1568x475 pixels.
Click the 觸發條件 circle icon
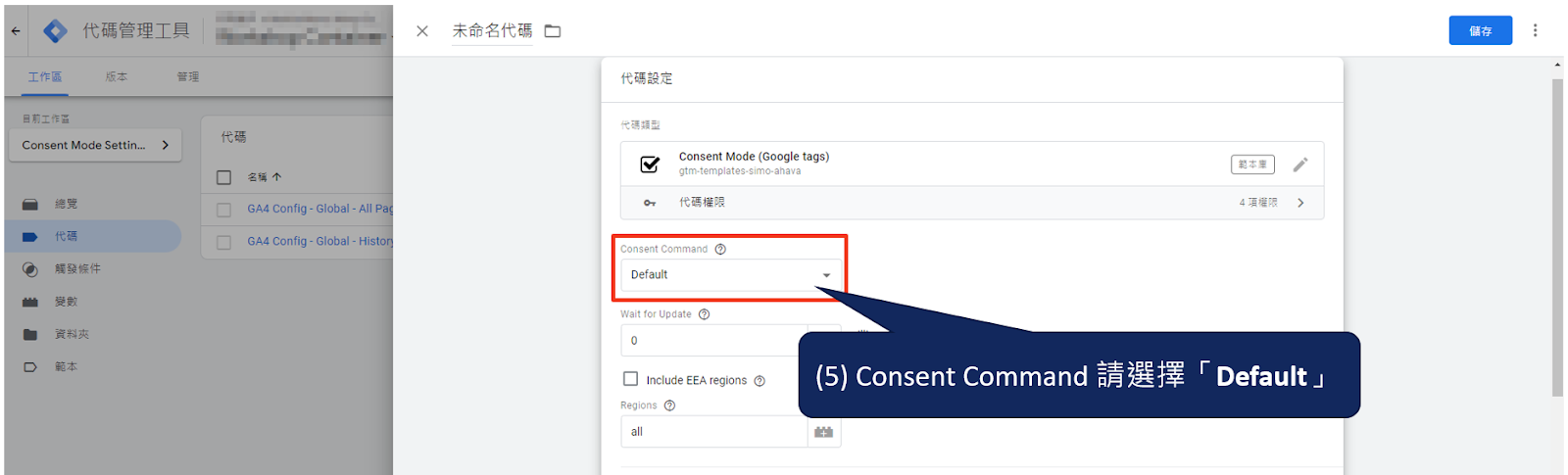30,269
